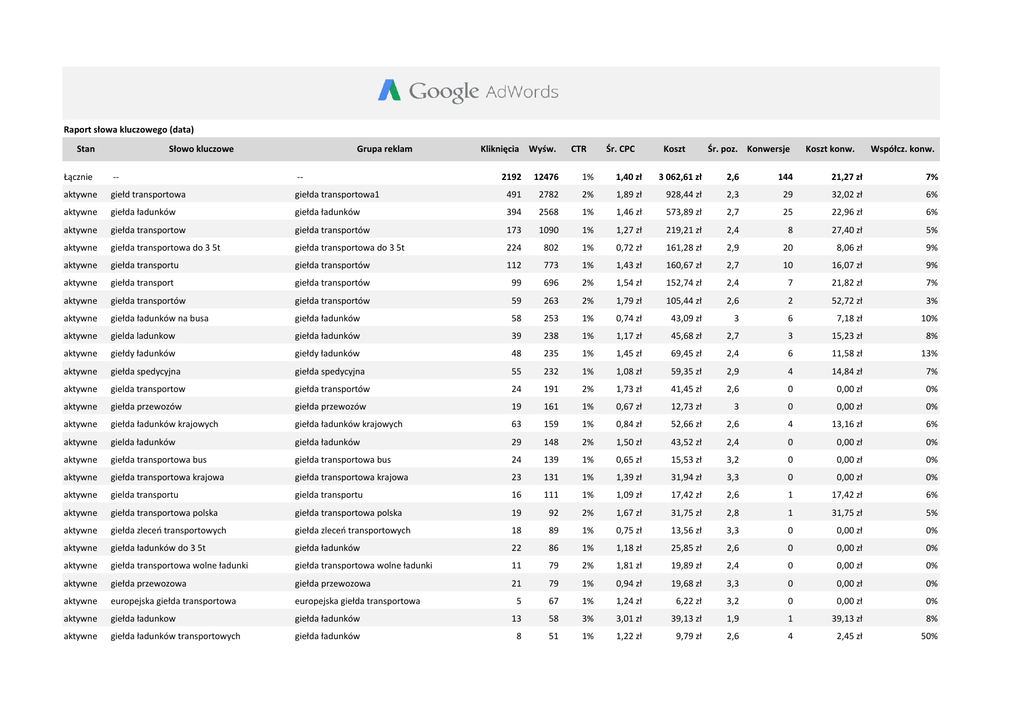Image resolution: width=1024 pixels, height=725 pixels.
Task: Click the 'Raport słowa kluczowego (data)' title
Action: coord(129,129)
